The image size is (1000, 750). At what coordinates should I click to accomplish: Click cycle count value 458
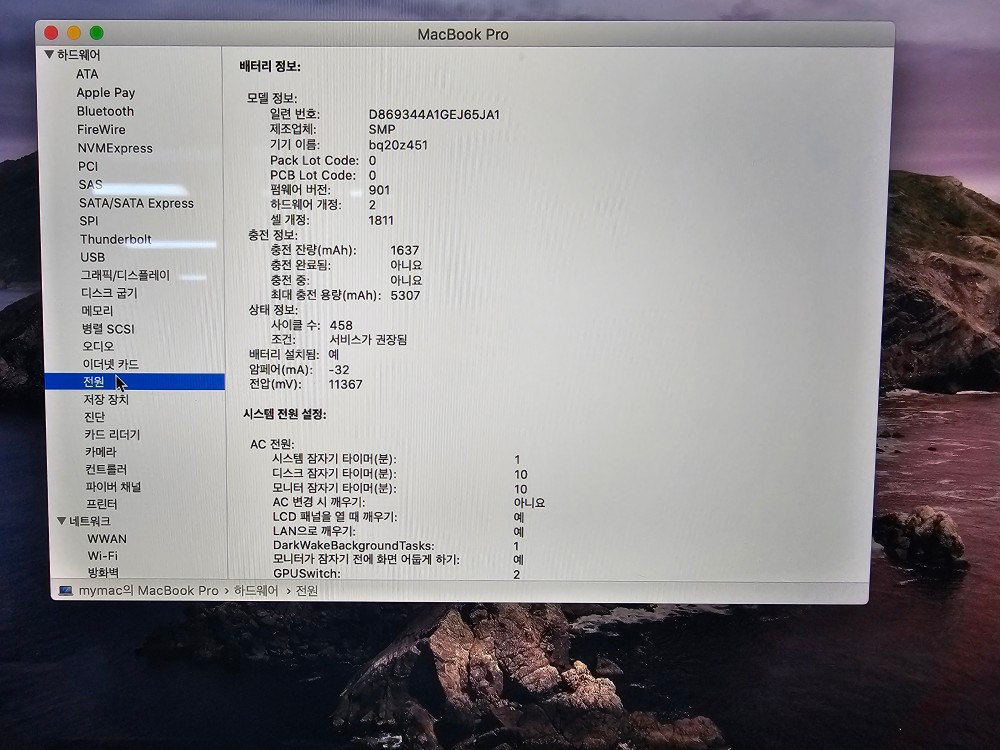pyautogui.click(x=341, y=325)
